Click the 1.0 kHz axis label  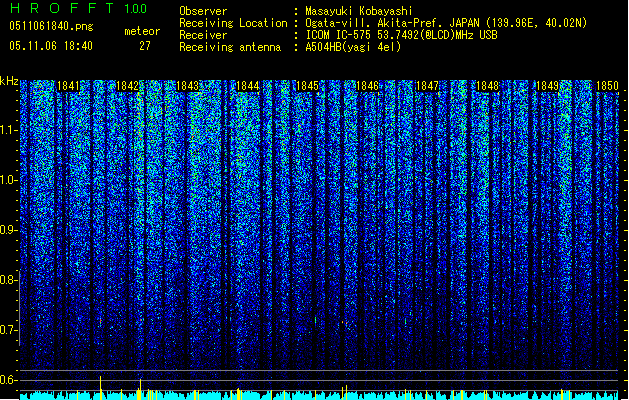9,180
